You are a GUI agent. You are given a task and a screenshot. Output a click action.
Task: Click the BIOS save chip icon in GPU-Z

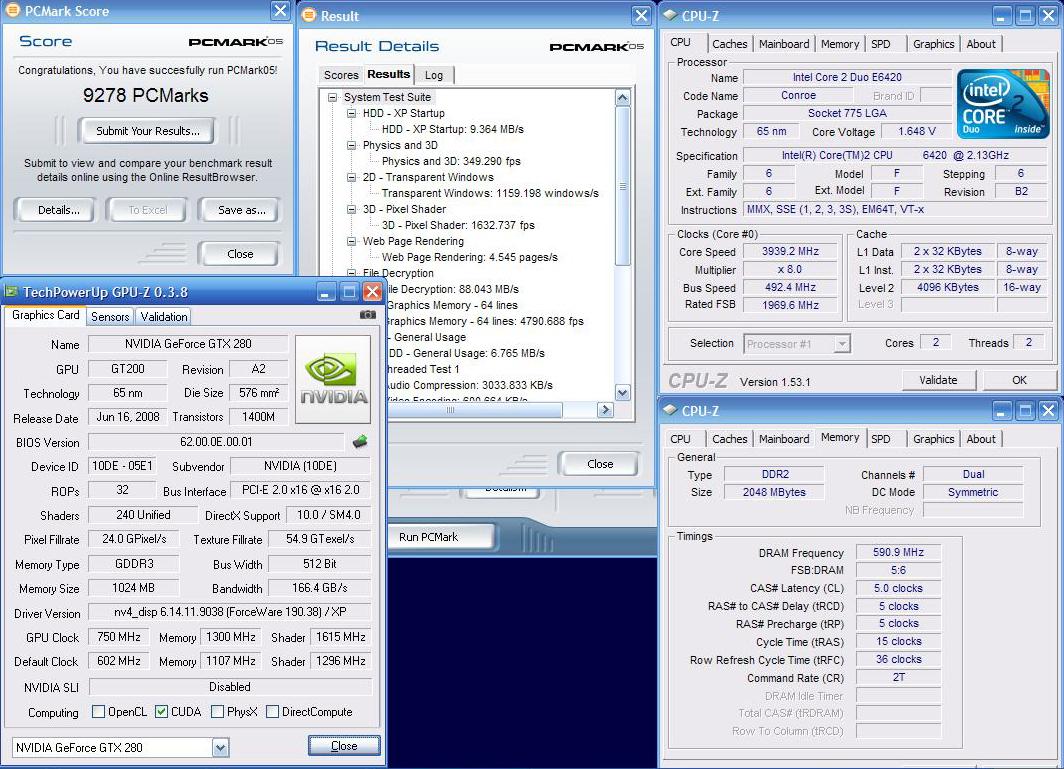coord(360,442)
